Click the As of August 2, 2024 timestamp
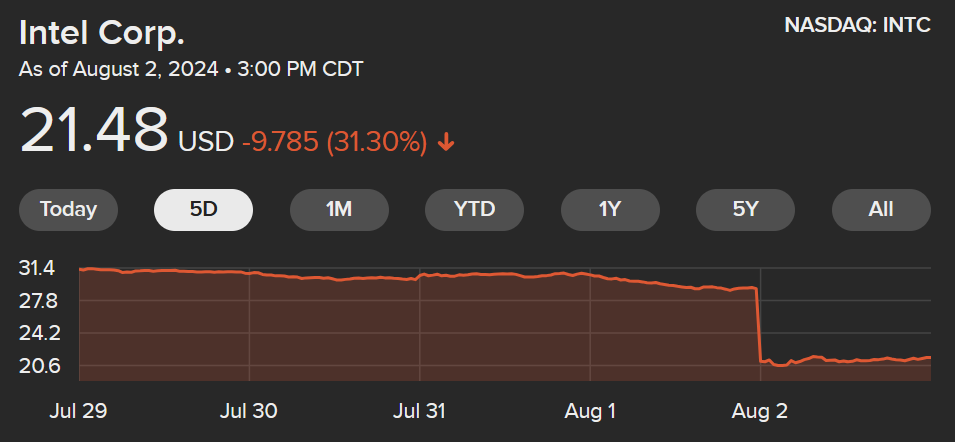The height and width of the screenshot is (442, 955). coord(191,69)
